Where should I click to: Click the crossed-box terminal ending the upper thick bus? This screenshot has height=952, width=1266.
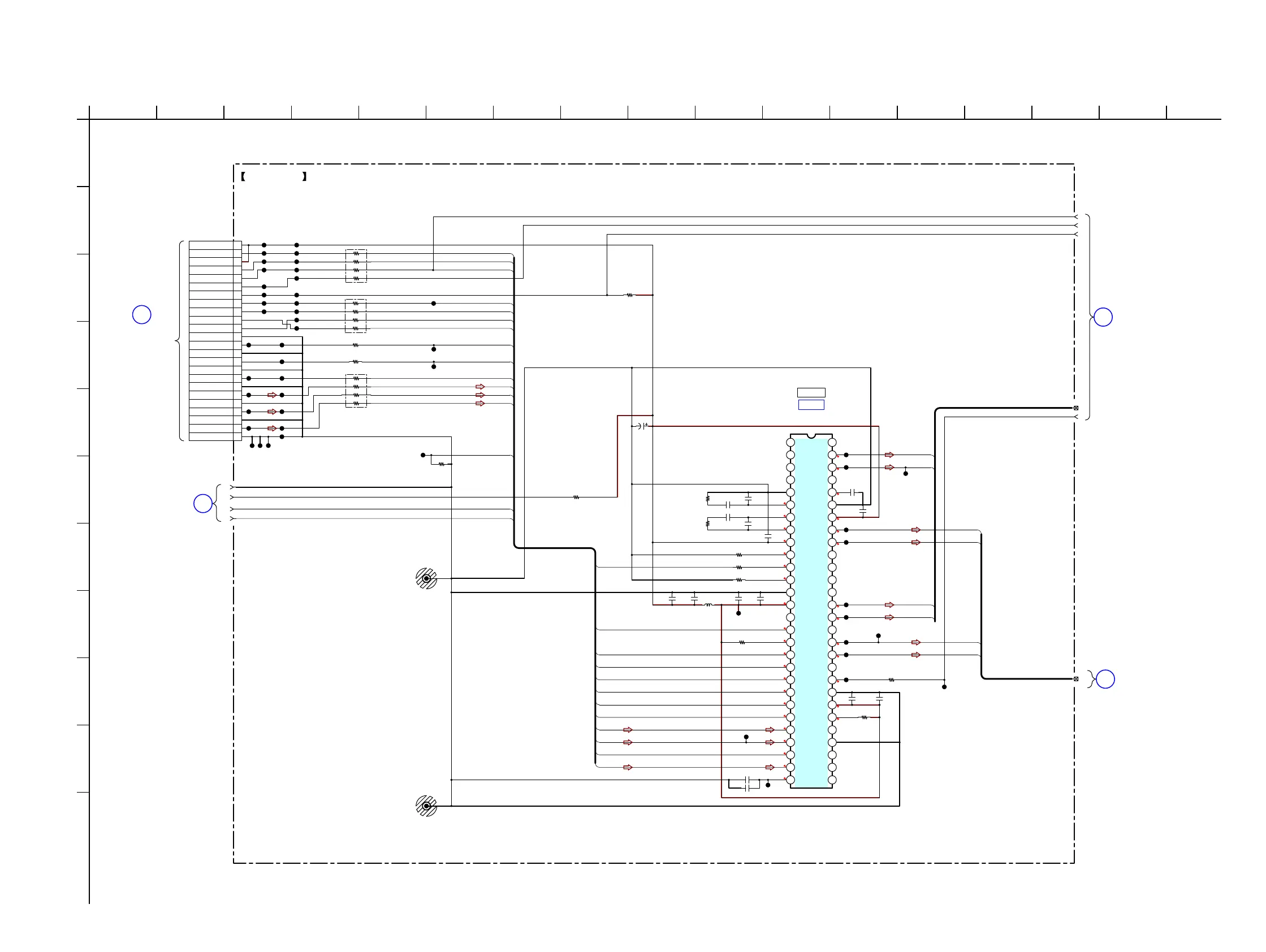point(1076,408)
